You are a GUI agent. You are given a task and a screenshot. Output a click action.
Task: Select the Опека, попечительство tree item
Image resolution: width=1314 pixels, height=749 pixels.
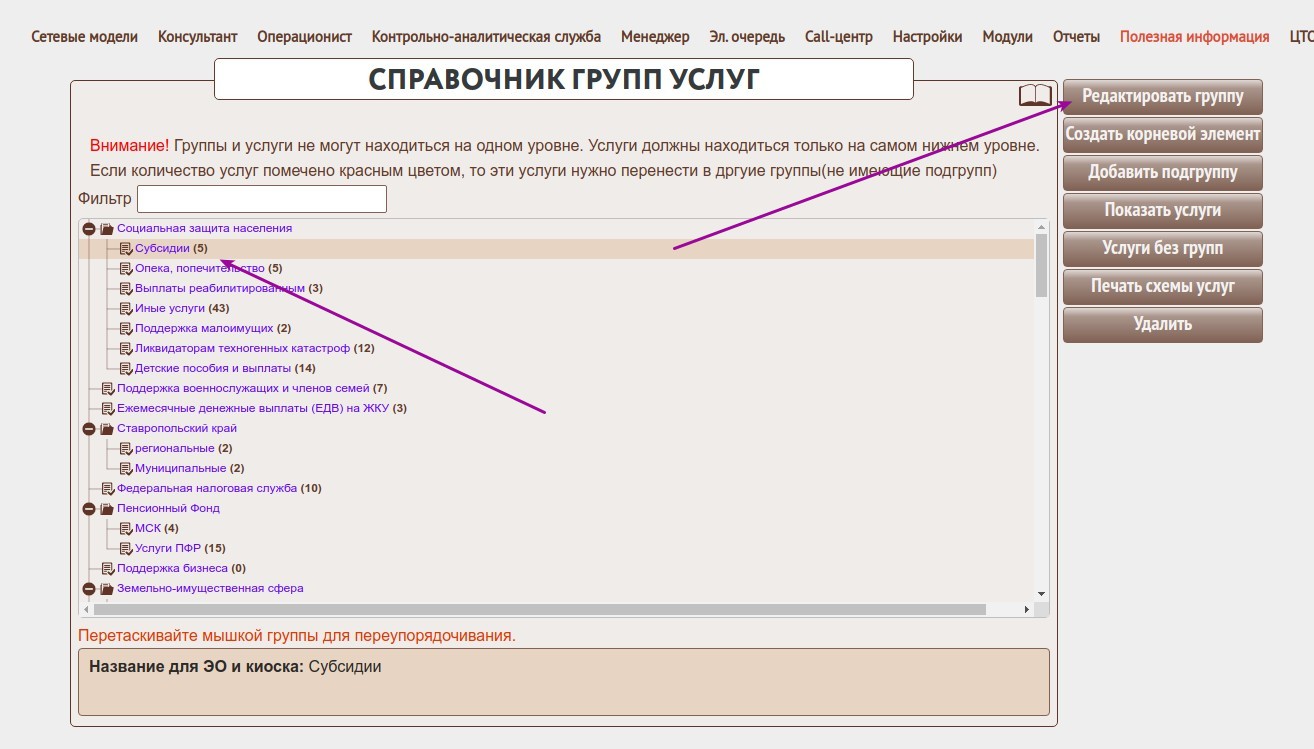click(199, 268)
